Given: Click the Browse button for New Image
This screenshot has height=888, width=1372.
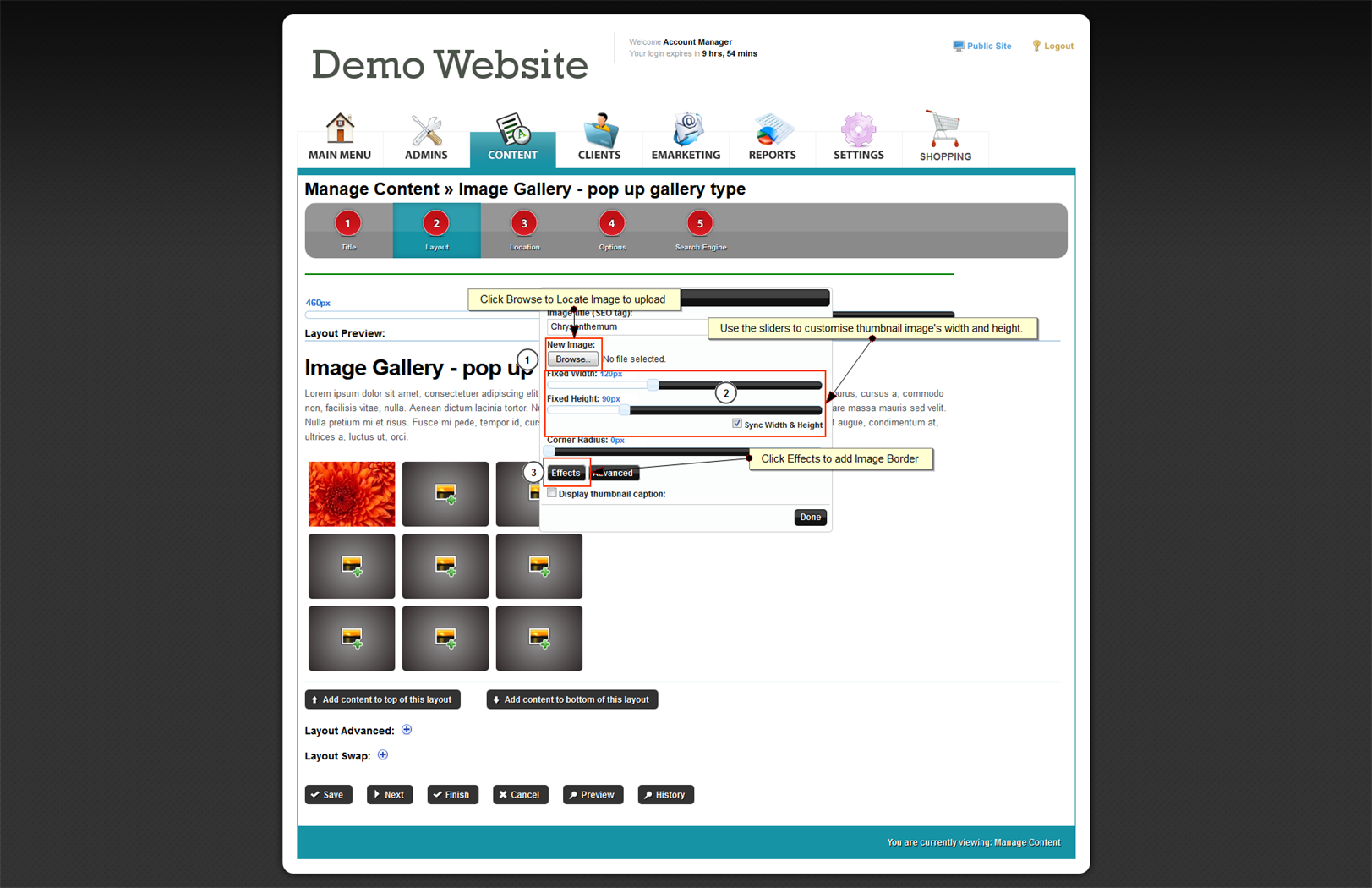Looking at the screenshot, I should pyautogui.click(x=572, y=359).
